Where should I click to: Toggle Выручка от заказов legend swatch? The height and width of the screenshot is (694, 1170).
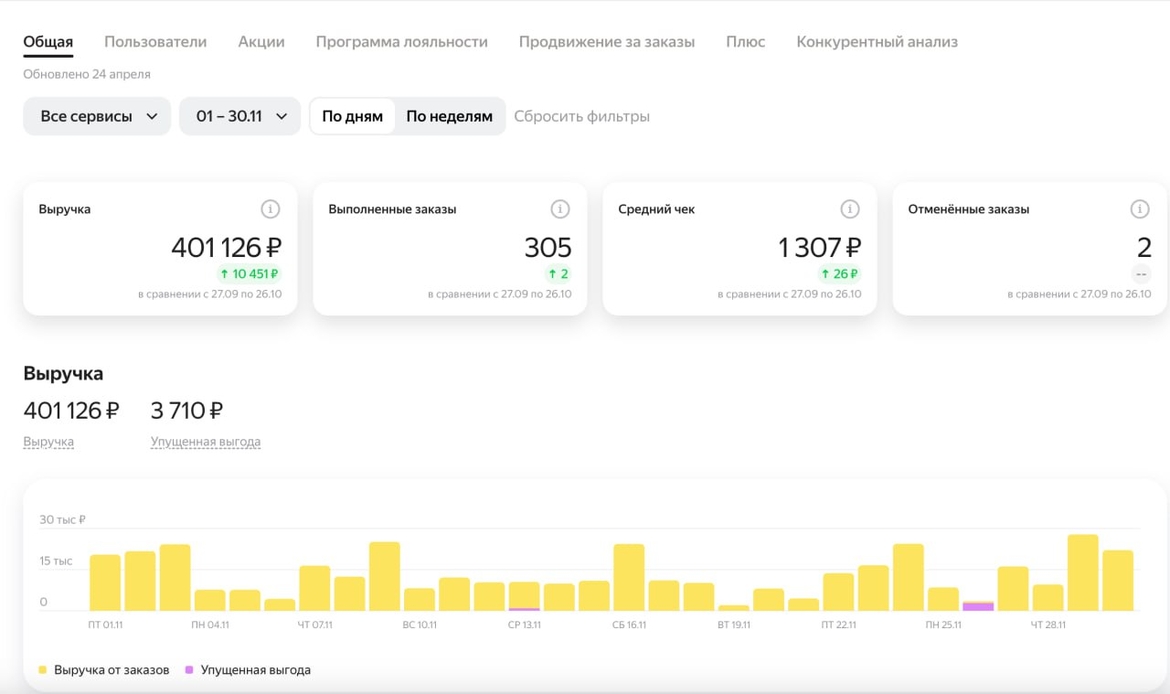tap(43, 670)
